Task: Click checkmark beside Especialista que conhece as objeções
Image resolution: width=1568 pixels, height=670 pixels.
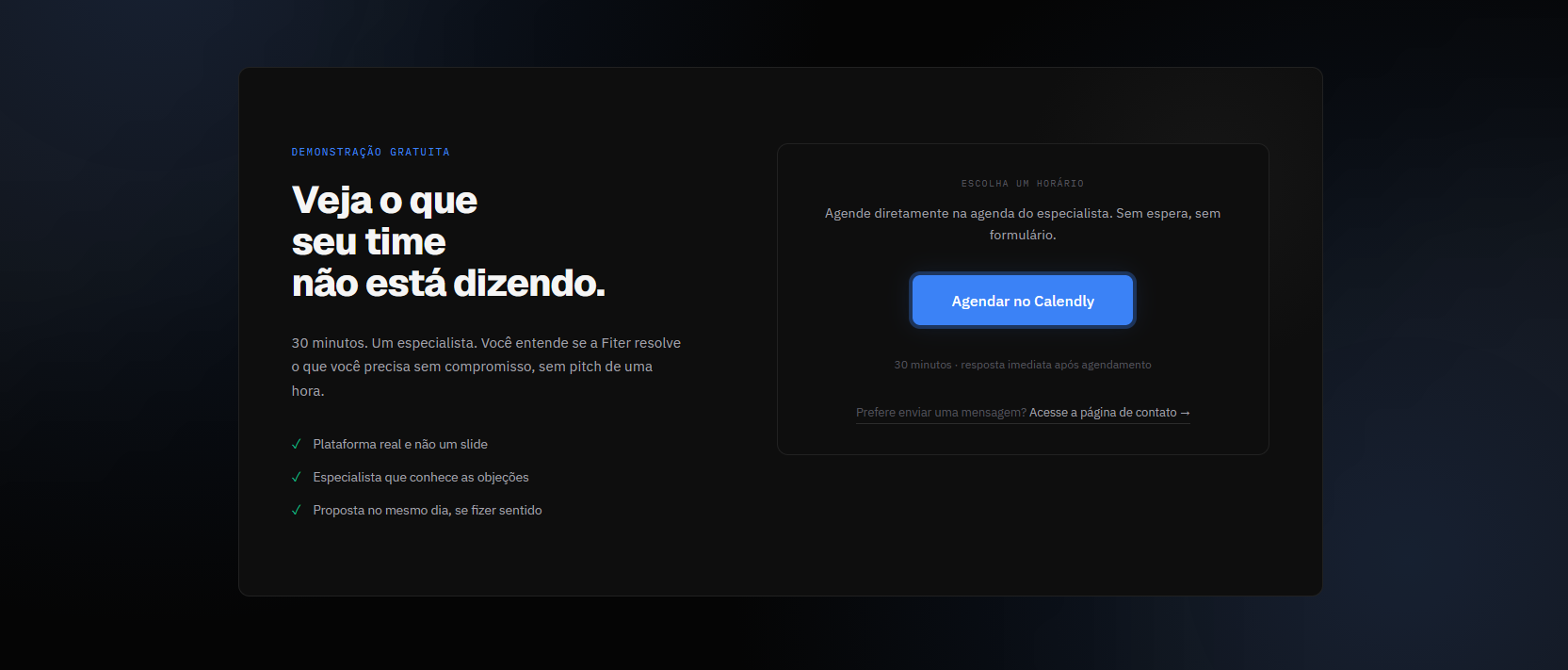Action: pyautogui.click(x=297, y=477)
